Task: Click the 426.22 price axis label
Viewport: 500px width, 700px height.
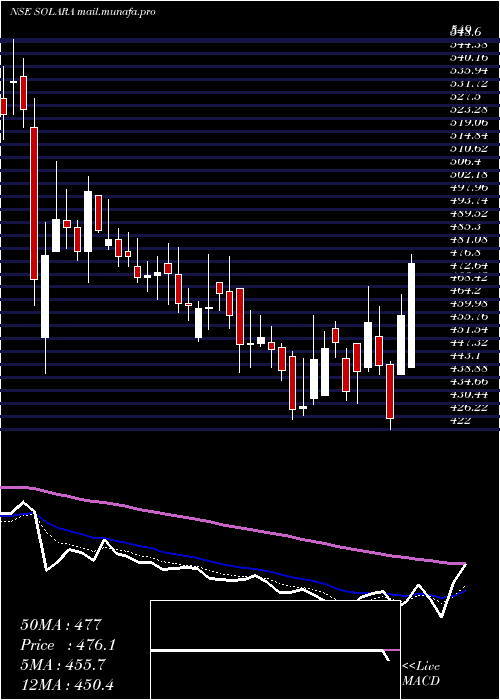Action: [x=469, y=407]
